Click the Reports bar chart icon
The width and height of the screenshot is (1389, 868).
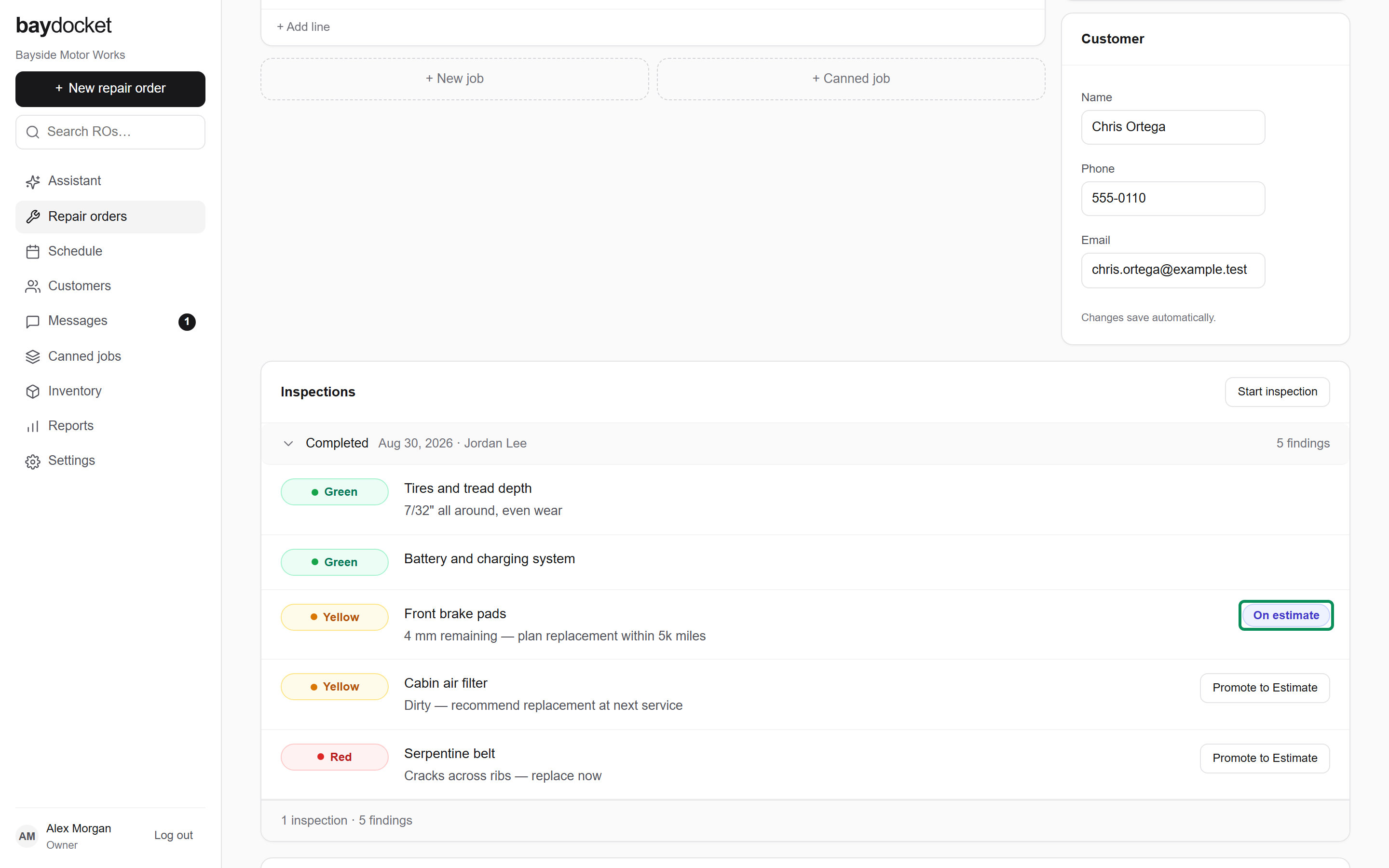(33, 426)
